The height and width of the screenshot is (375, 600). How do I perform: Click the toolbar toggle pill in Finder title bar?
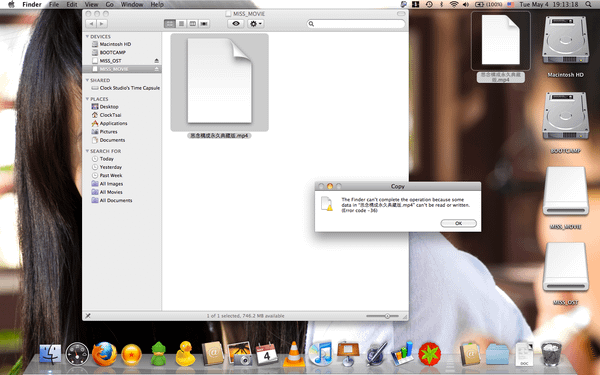[401, 14]
